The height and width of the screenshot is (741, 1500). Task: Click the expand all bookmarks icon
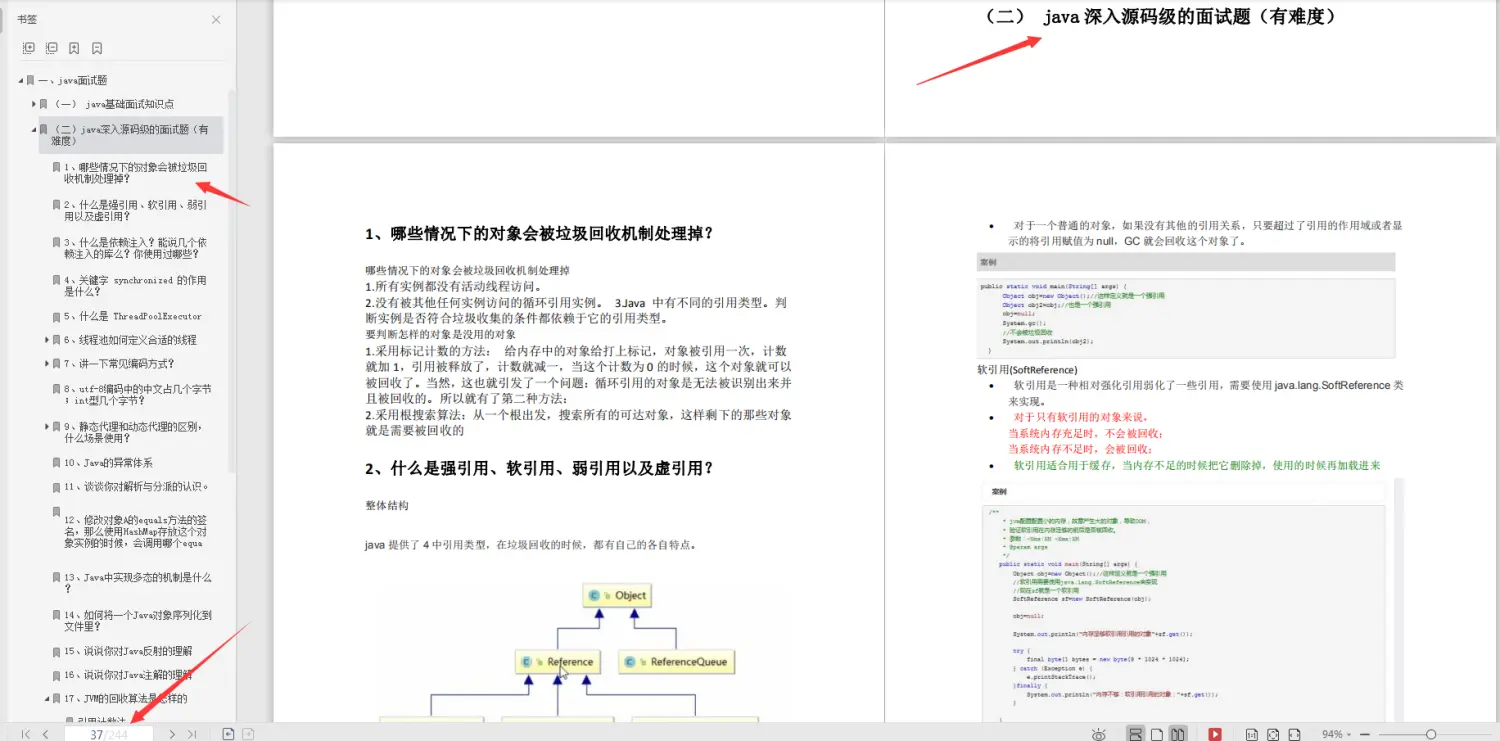tap(28, 48)
